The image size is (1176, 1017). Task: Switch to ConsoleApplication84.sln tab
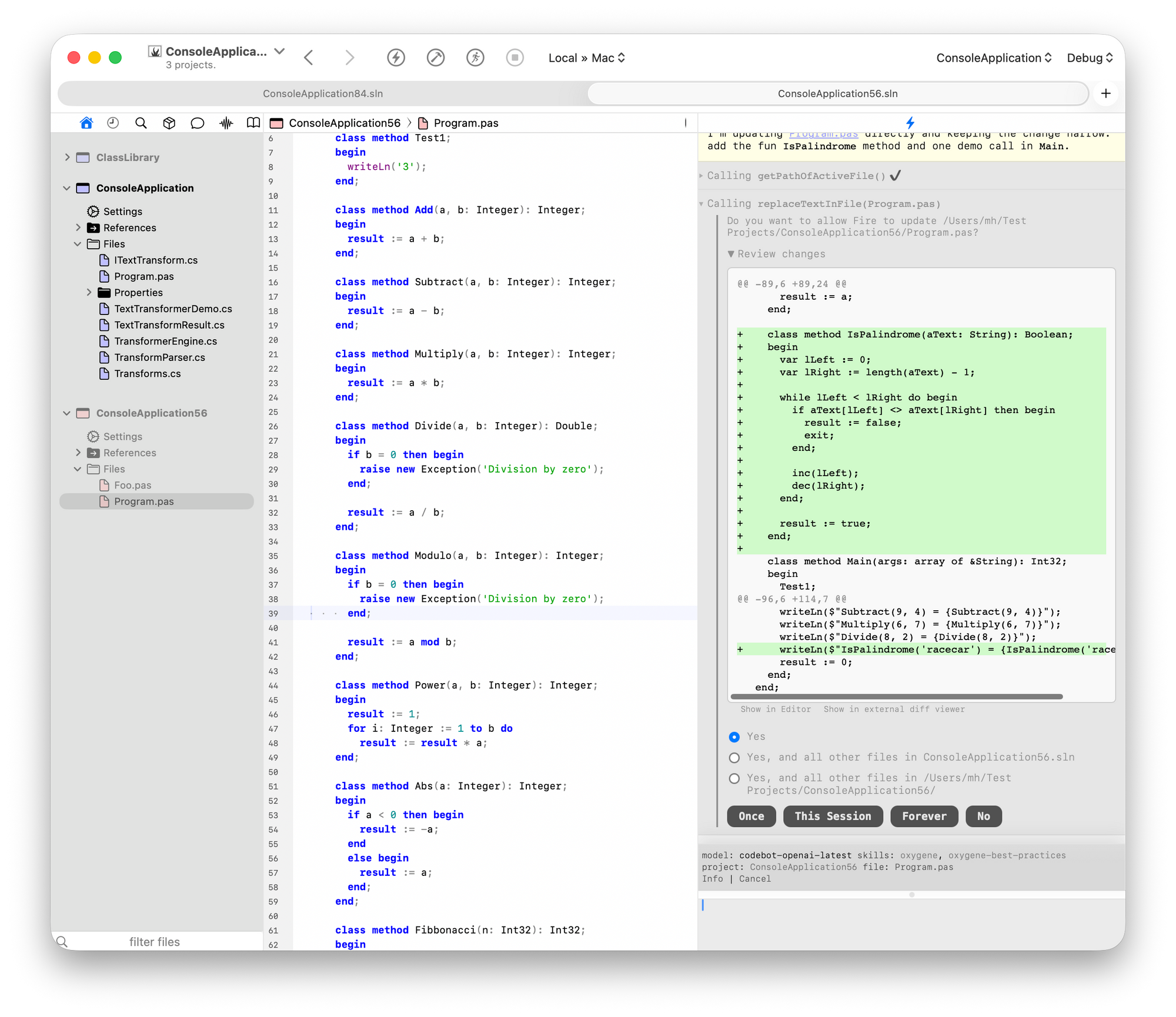pos(323,93)
